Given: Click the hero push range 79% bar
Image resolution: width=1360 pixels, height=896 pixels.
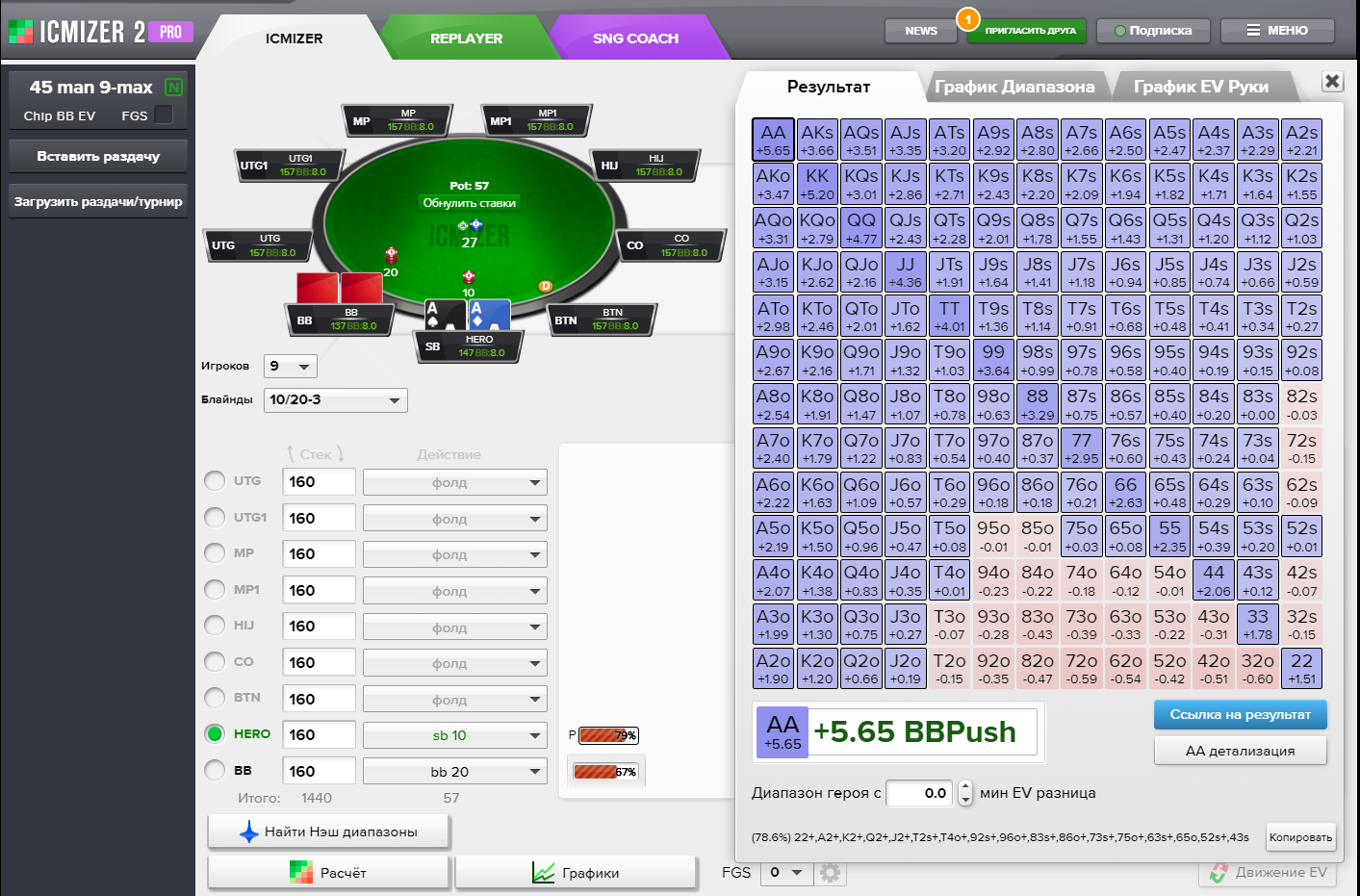Looking at the screenshot, I should point(608,735).
